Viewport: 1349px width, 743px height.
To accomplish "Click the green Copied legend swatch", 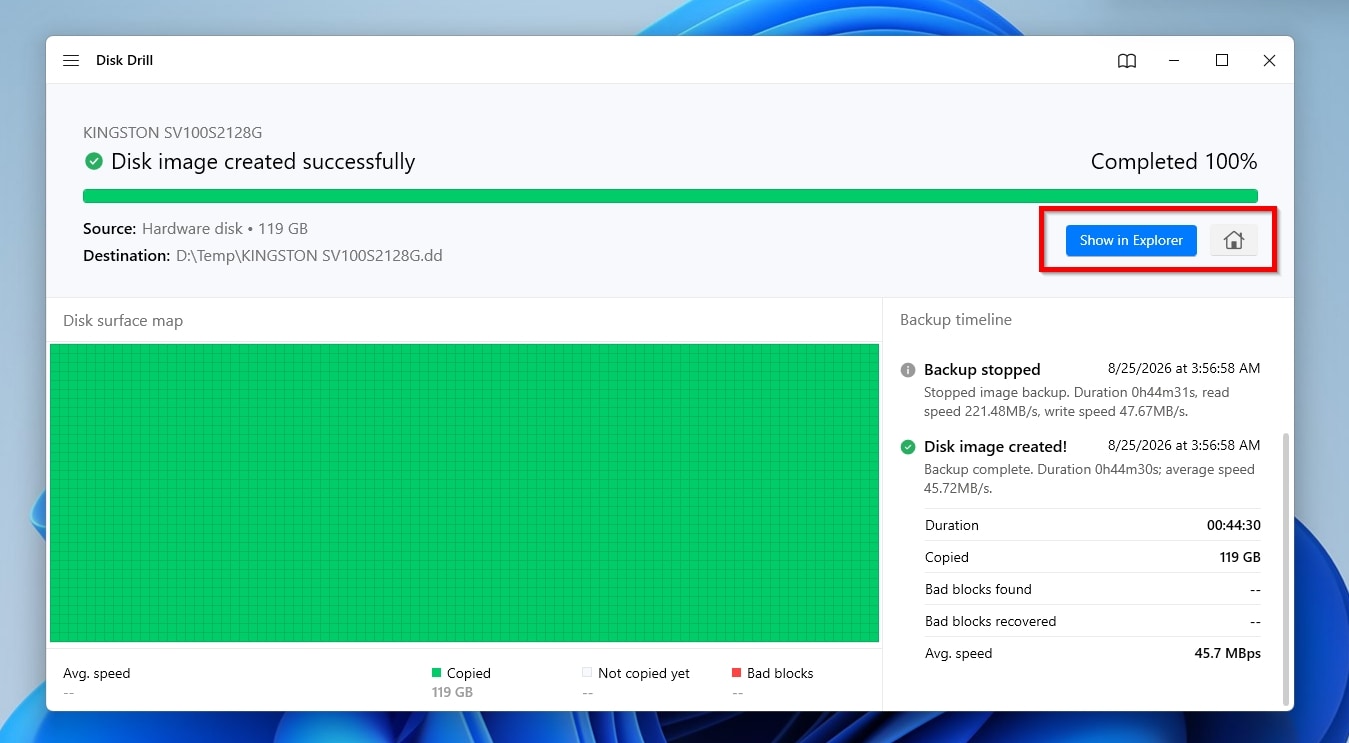I will [436, 673].
